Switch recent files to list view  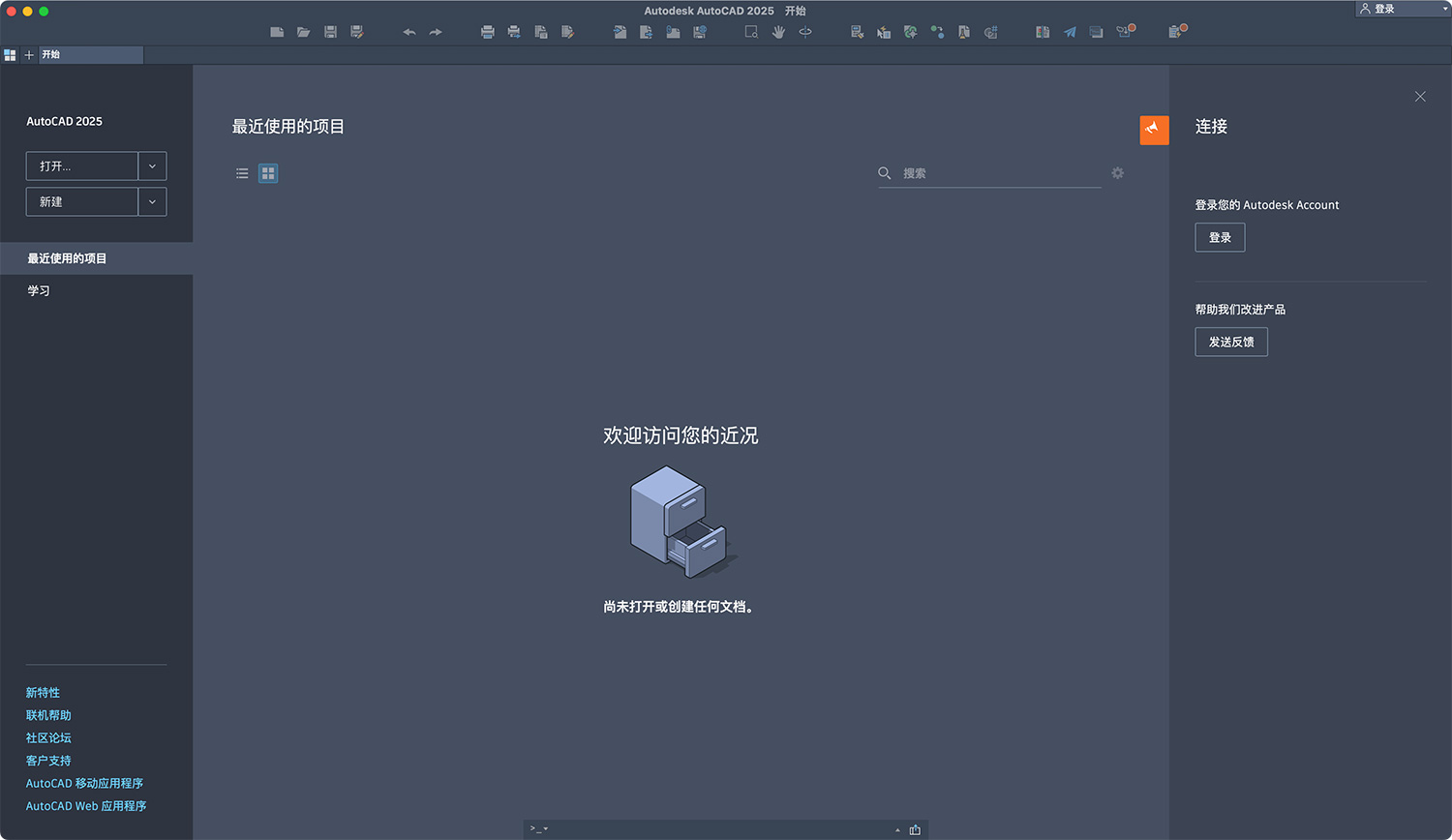tap(241, 173)
